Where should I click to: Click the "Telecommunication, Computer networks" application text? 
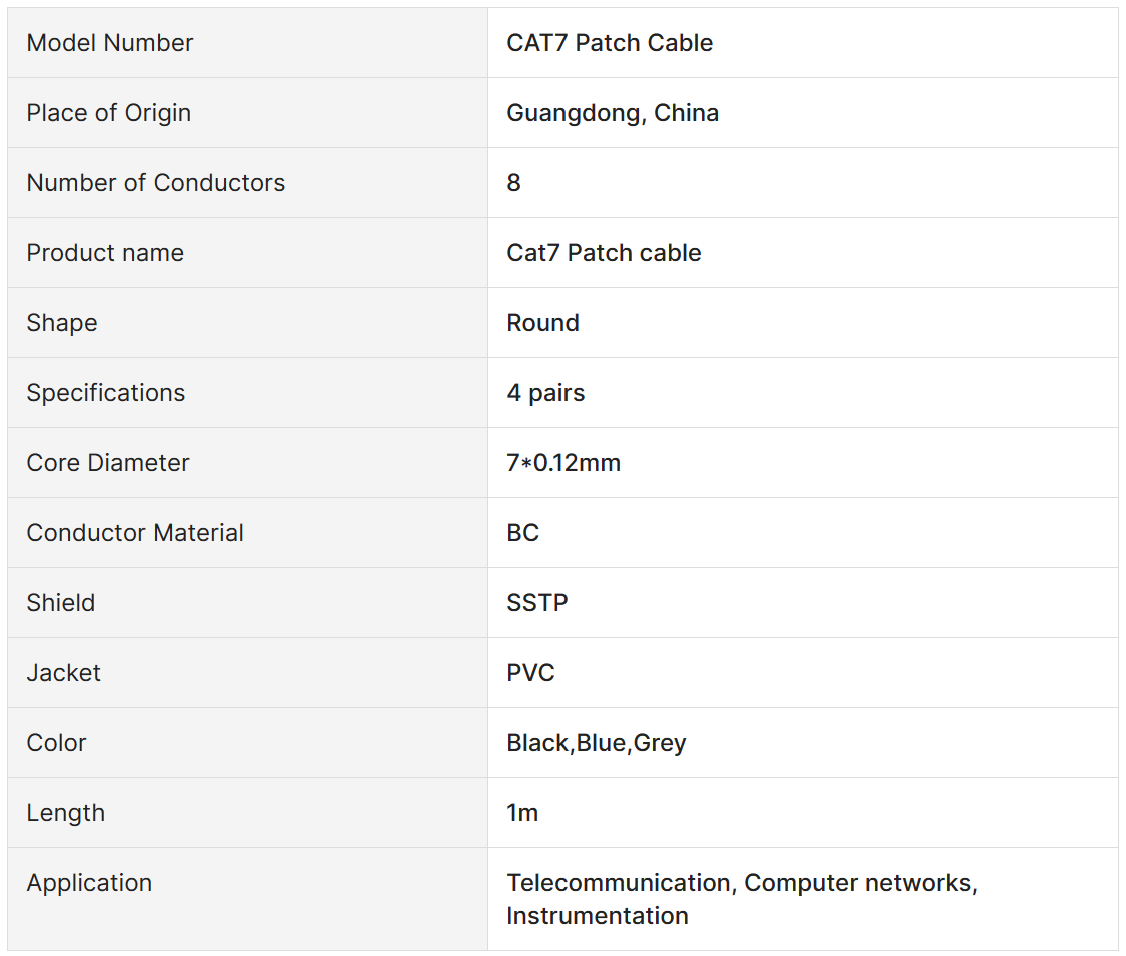(741, 883)
